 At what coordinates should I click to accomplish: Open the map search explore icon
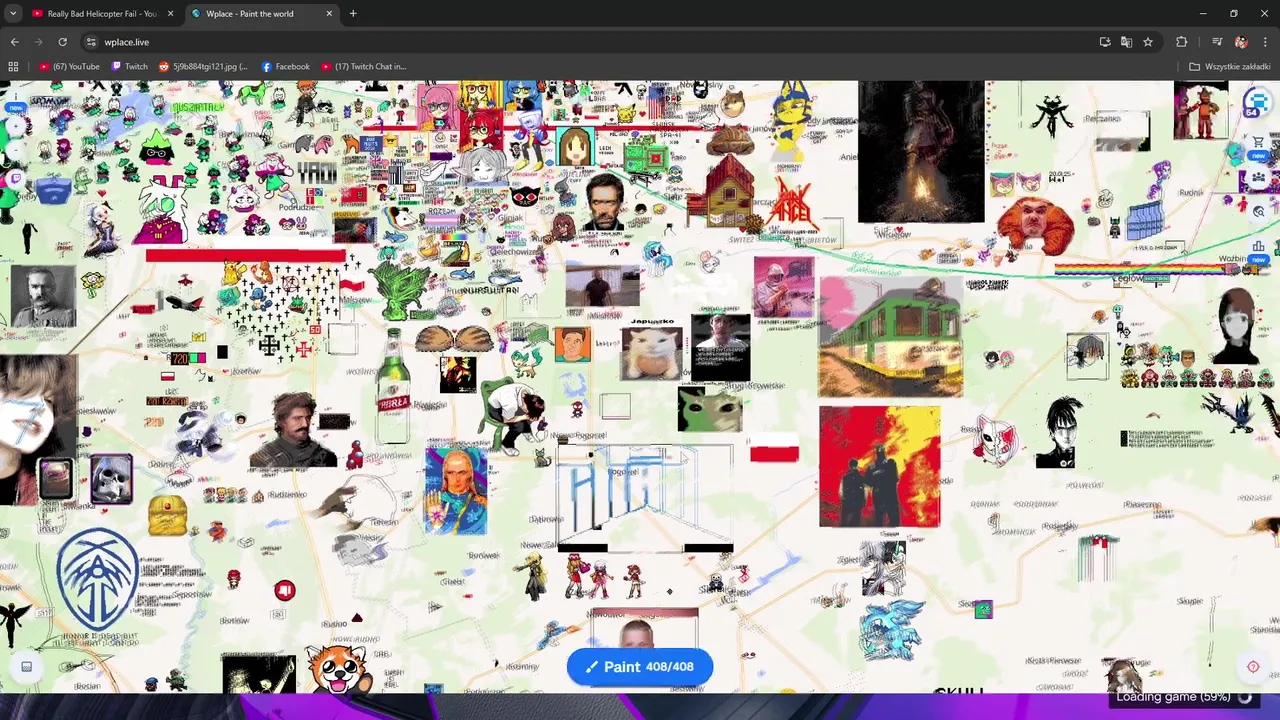coord(1259,211)
